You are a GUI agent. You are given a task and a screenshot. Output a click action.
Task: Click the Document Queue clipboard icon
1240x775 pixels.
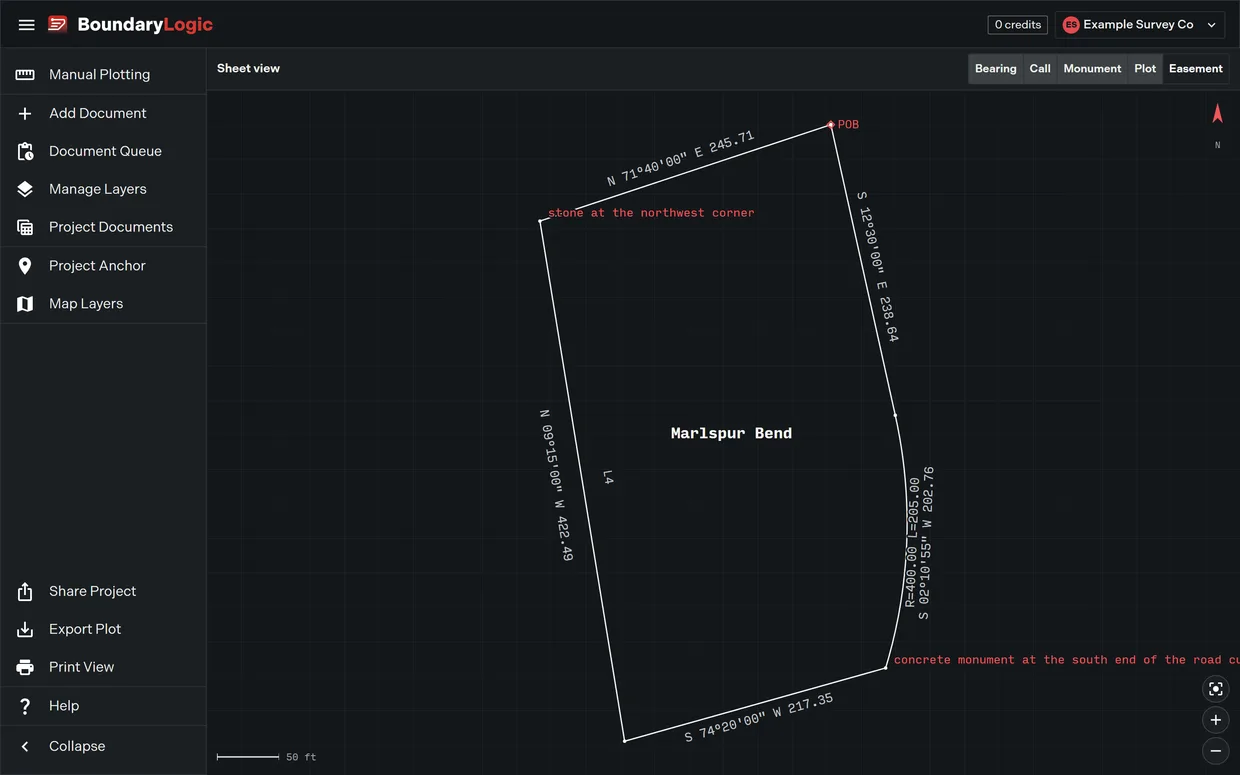click(25, 152)
